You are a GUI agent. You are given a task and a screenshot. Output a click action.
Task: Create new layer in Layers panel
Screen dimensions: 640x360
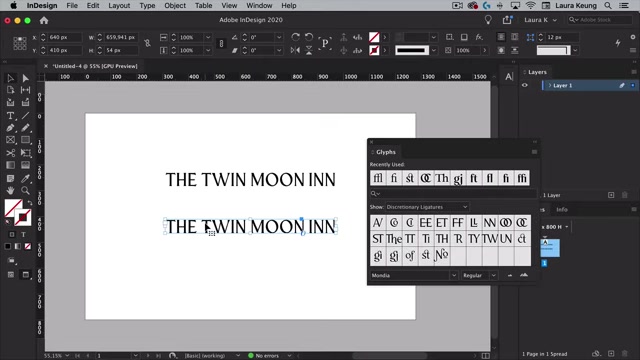pyautogui.click(x=611, y=195)
